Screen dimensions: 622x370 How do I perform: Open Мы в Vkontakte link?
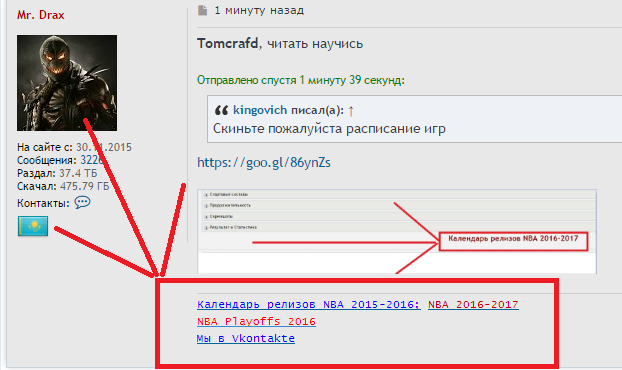click(x=246, y=339)
